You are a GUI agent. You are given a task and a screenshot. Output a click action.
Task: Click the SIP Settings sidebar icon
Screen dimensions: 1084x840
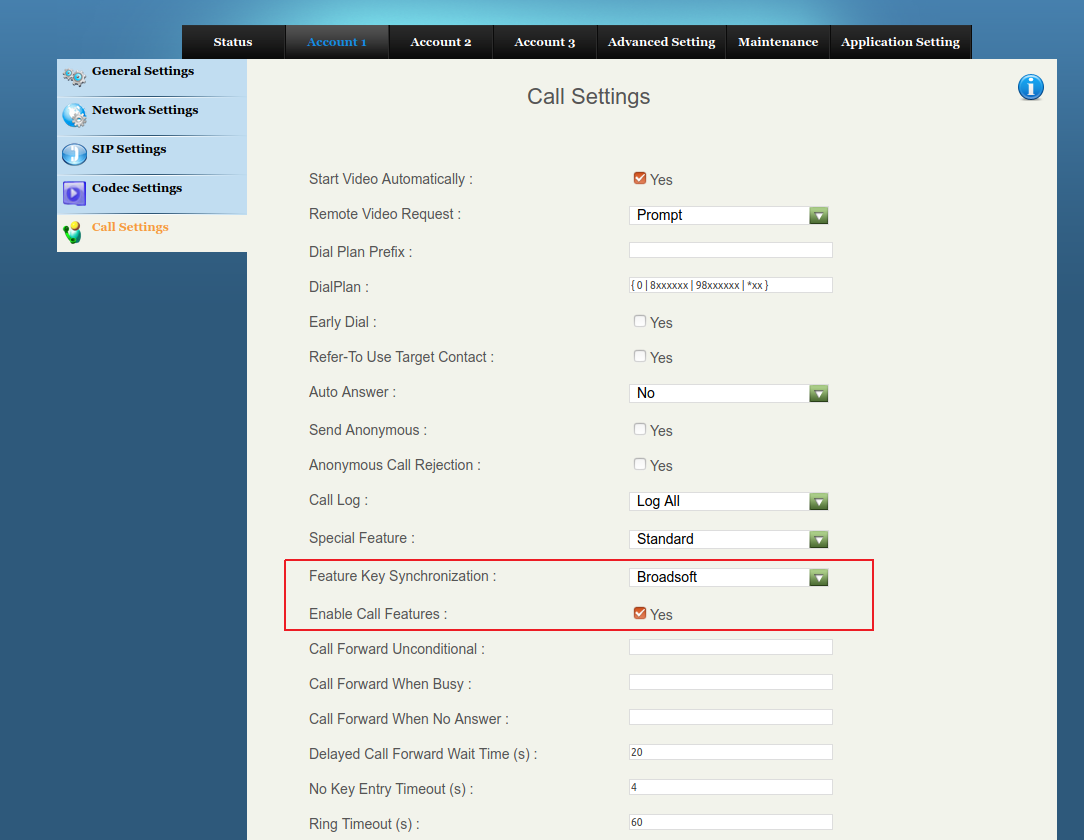[74, 154]
